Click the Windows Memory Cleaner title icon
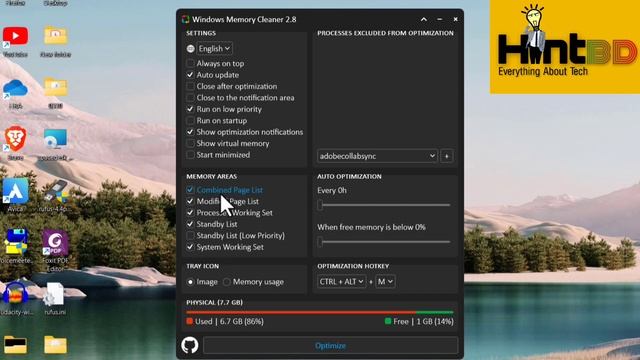 coord(186,19)
